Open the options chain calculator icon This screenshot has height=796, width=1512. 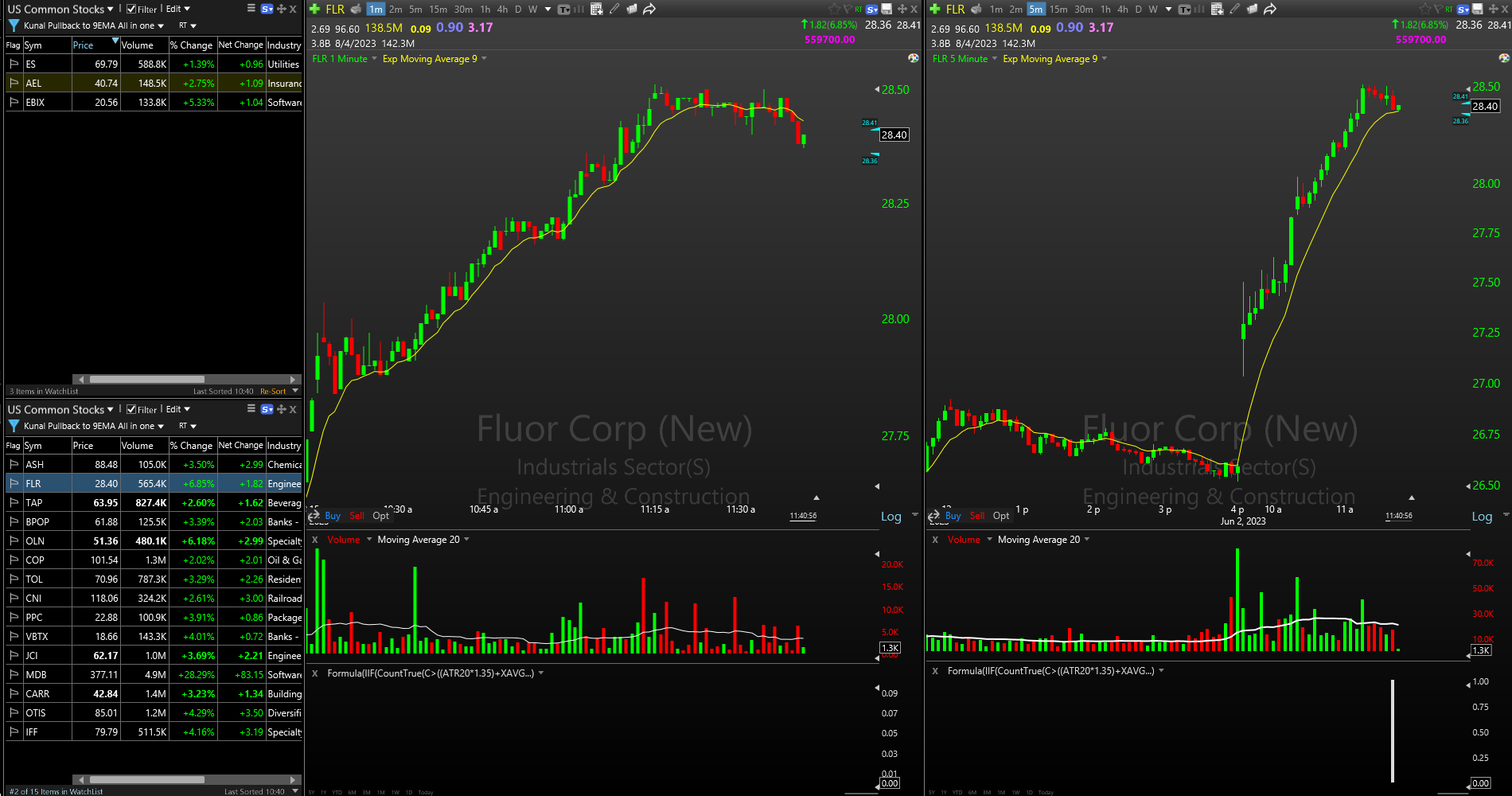point(595,9)
